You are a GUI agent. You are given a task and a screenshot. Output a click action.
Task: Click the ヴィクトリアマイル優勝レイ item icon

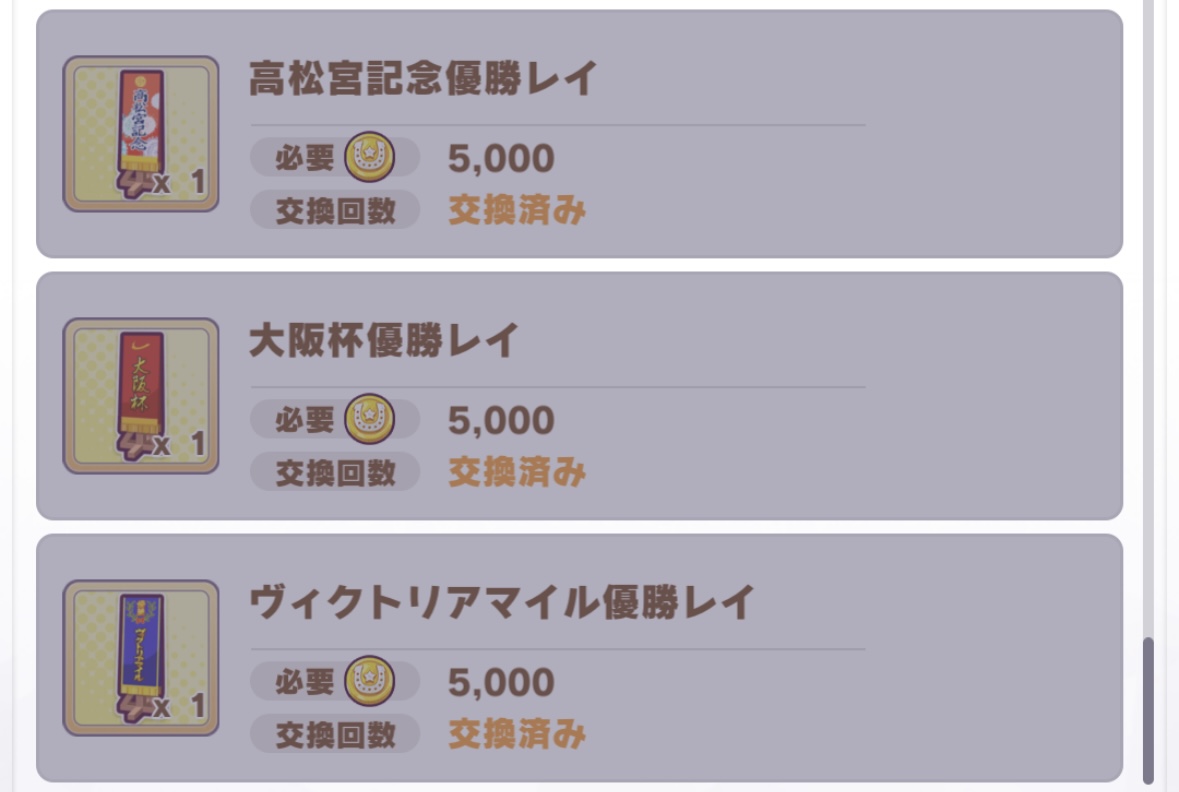click(141, 658)
